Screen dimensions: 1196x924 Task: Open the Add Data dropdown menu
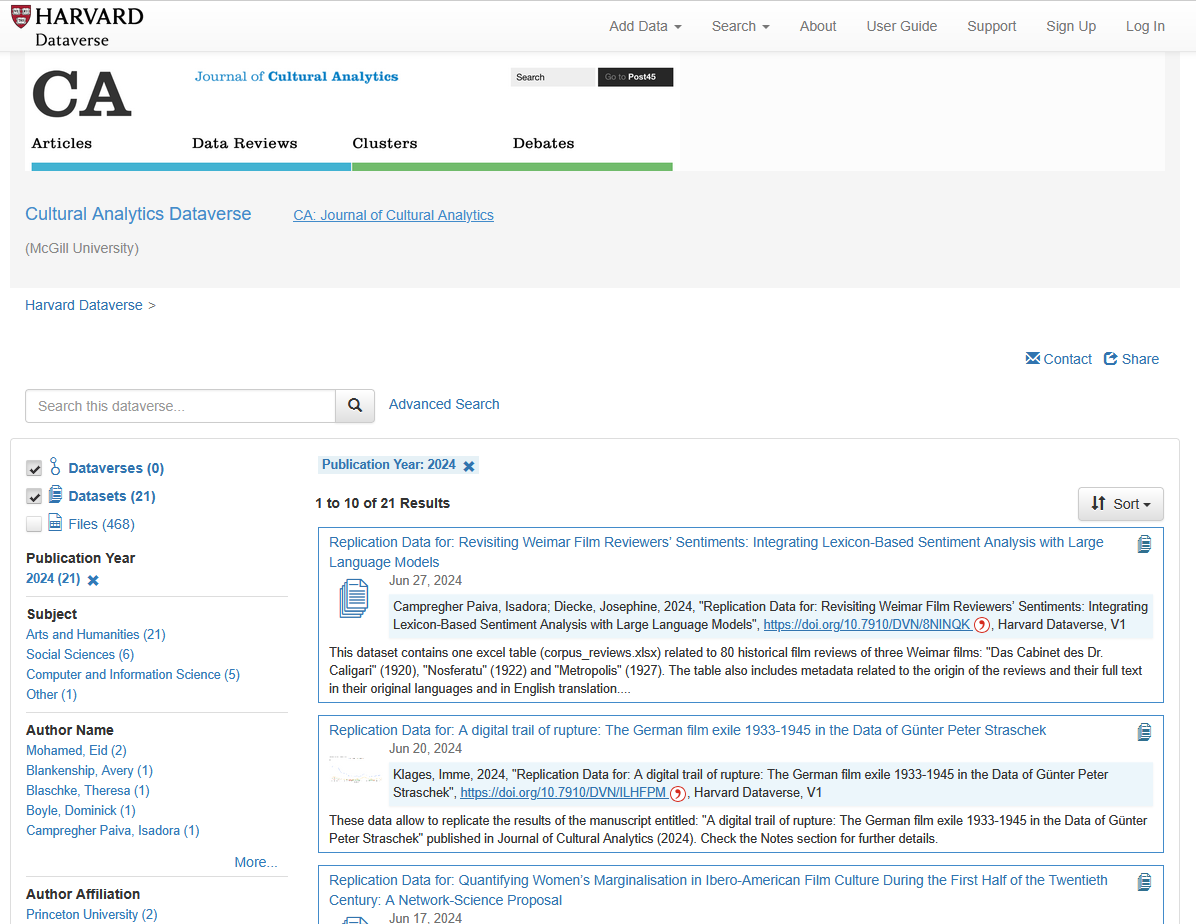[x=645, y=26]
